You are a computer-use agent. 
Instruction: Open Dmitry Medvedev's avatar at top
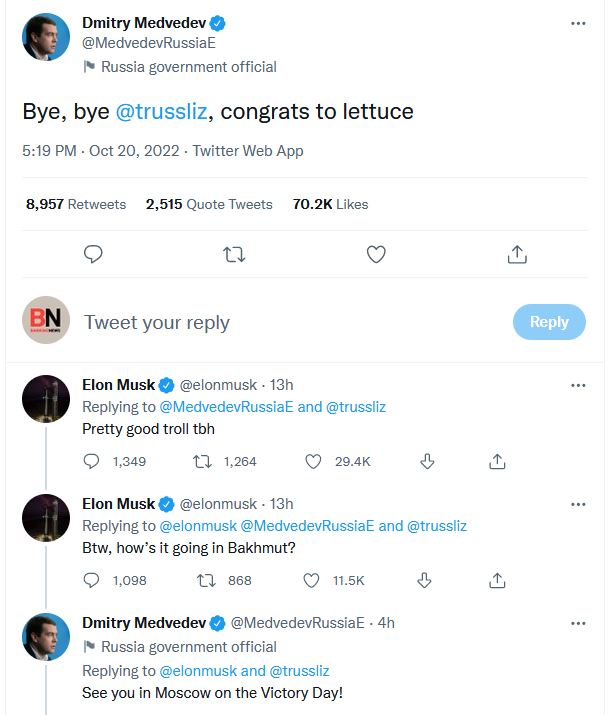(46, 38)
